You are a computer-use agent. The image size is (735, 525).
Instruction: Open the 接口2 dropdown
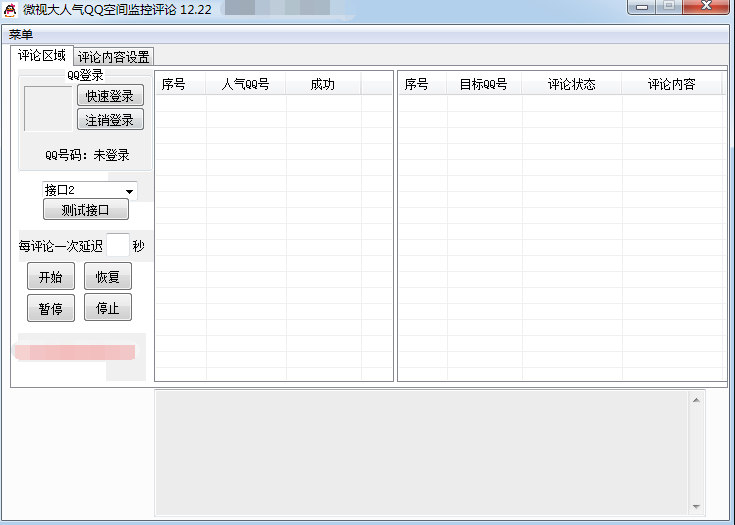(x=90, y=190)
